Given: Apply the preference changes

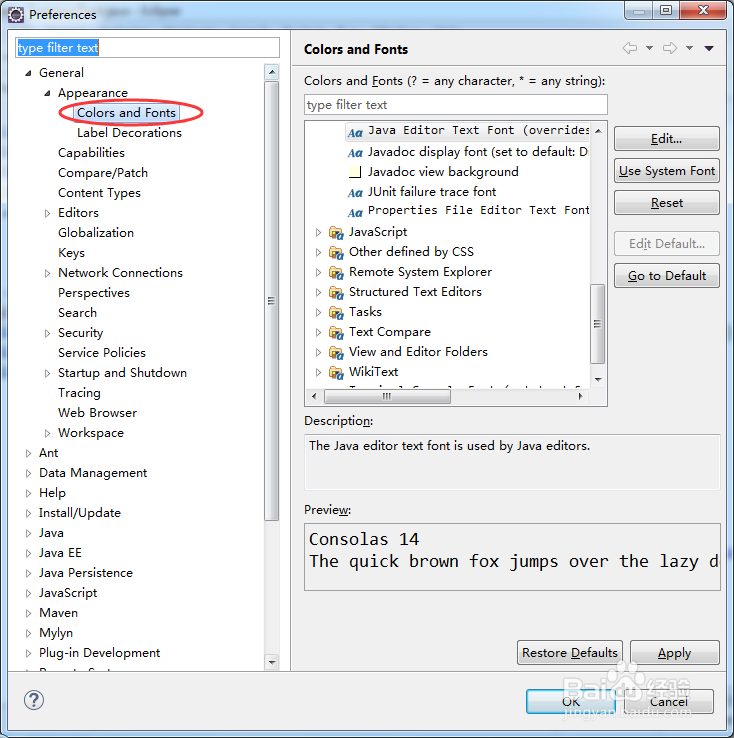Looking at the screenshot, I should [675, 653].
